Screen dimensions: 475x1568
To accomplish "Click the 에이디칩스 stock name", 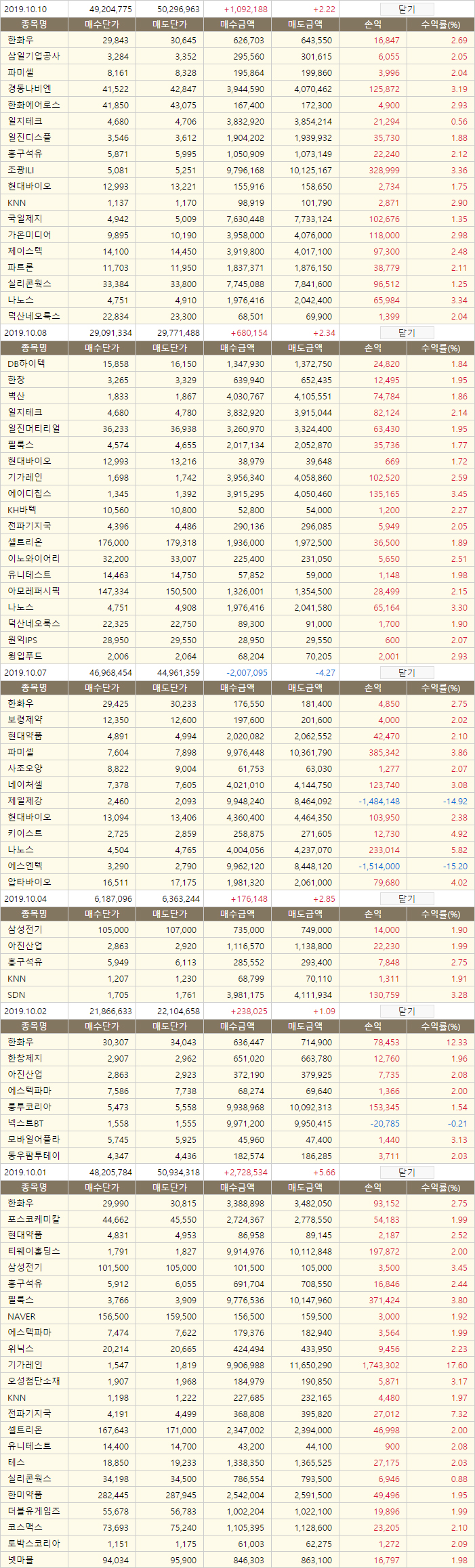I will 29,494.
